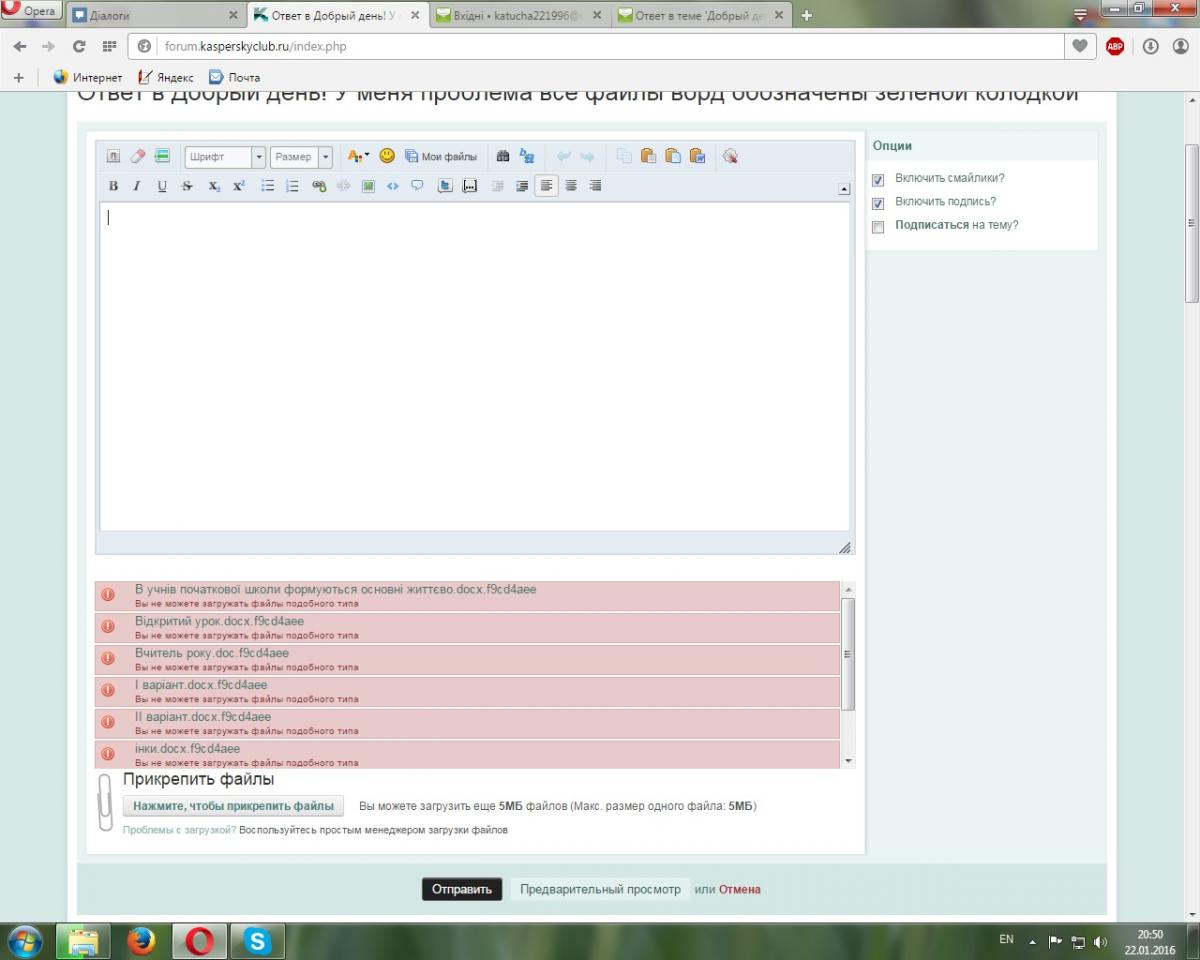This screenshot has height=960, width=1200.
Task: Click the Twitter embed toolbar icon
Action: (446, 186)
